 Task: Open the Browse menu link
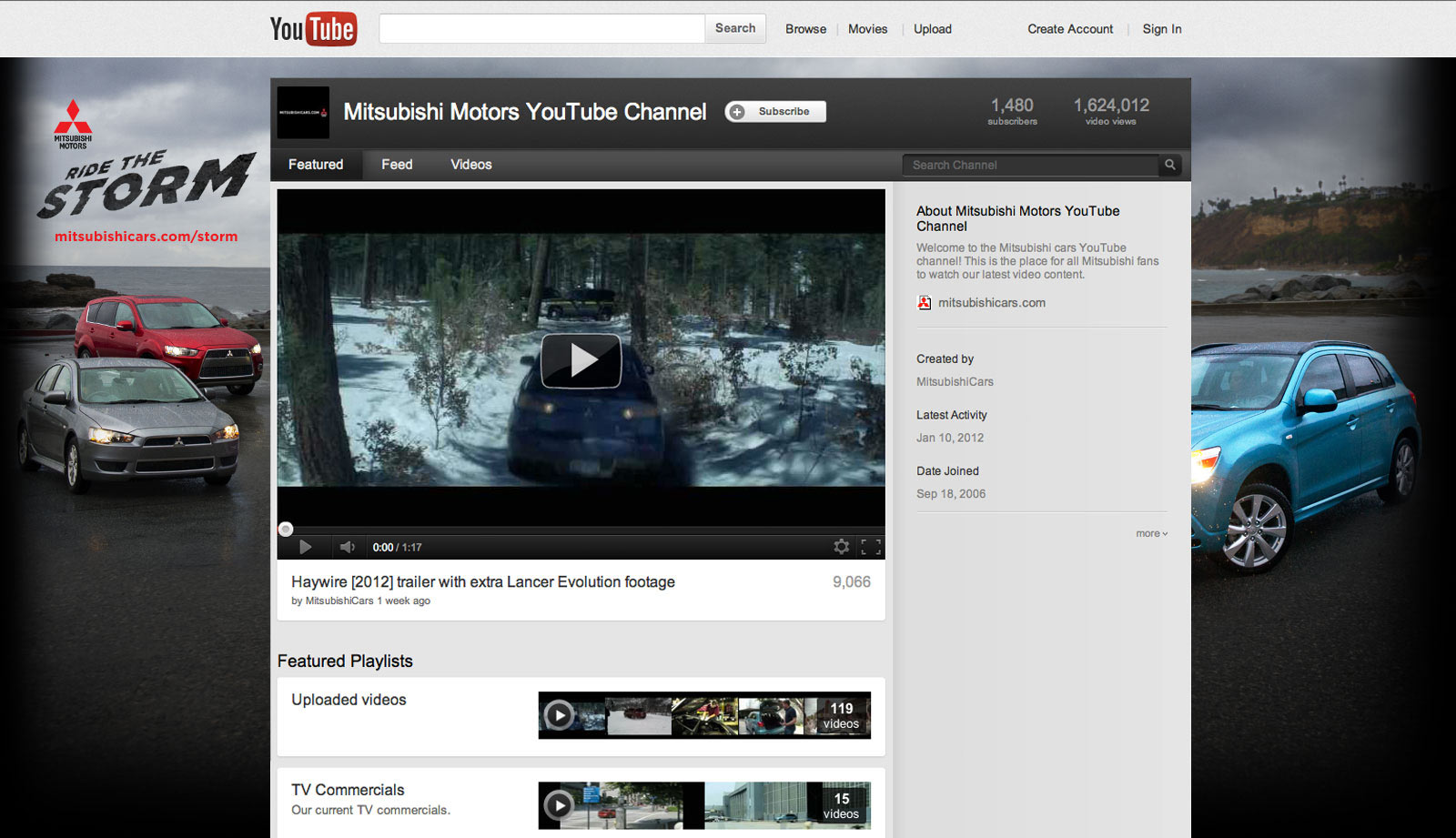coord(806,29)
